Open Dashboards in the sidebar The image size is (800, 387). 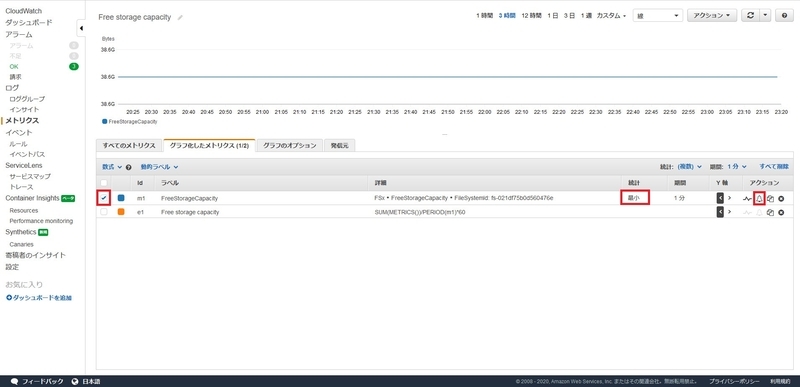(29, 22)
